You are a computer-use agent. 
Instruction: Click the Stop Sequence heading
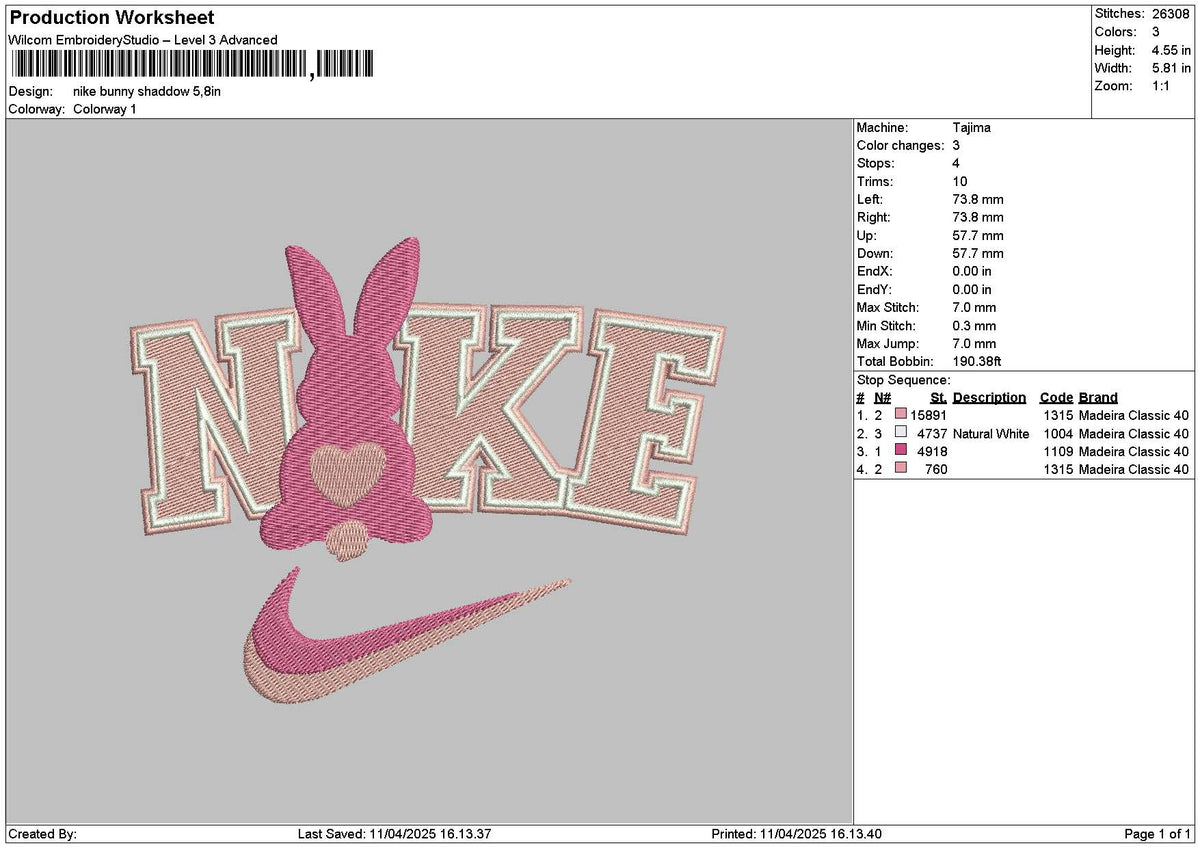(904, 380)
